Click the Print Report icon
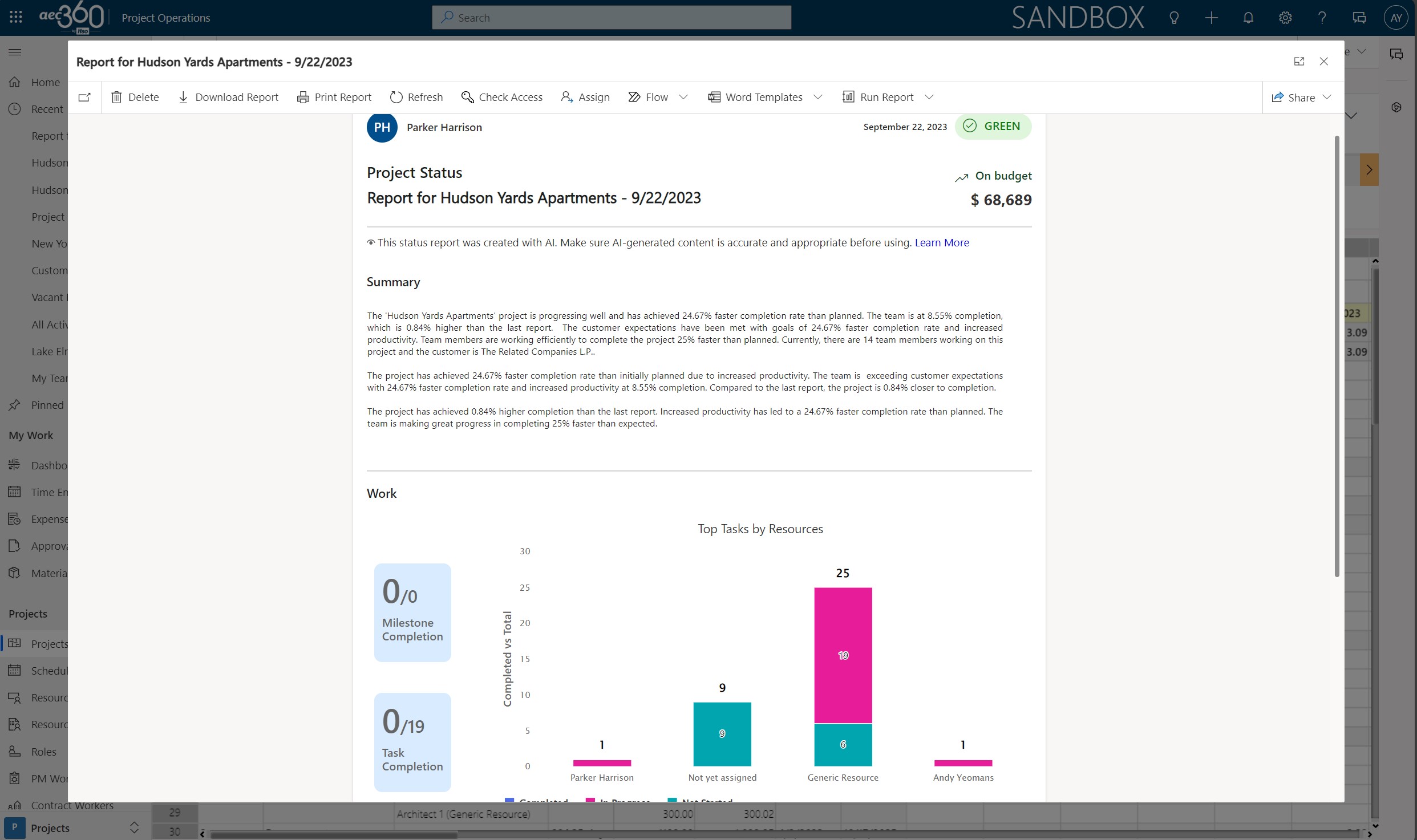 click(x=303, y=97)
